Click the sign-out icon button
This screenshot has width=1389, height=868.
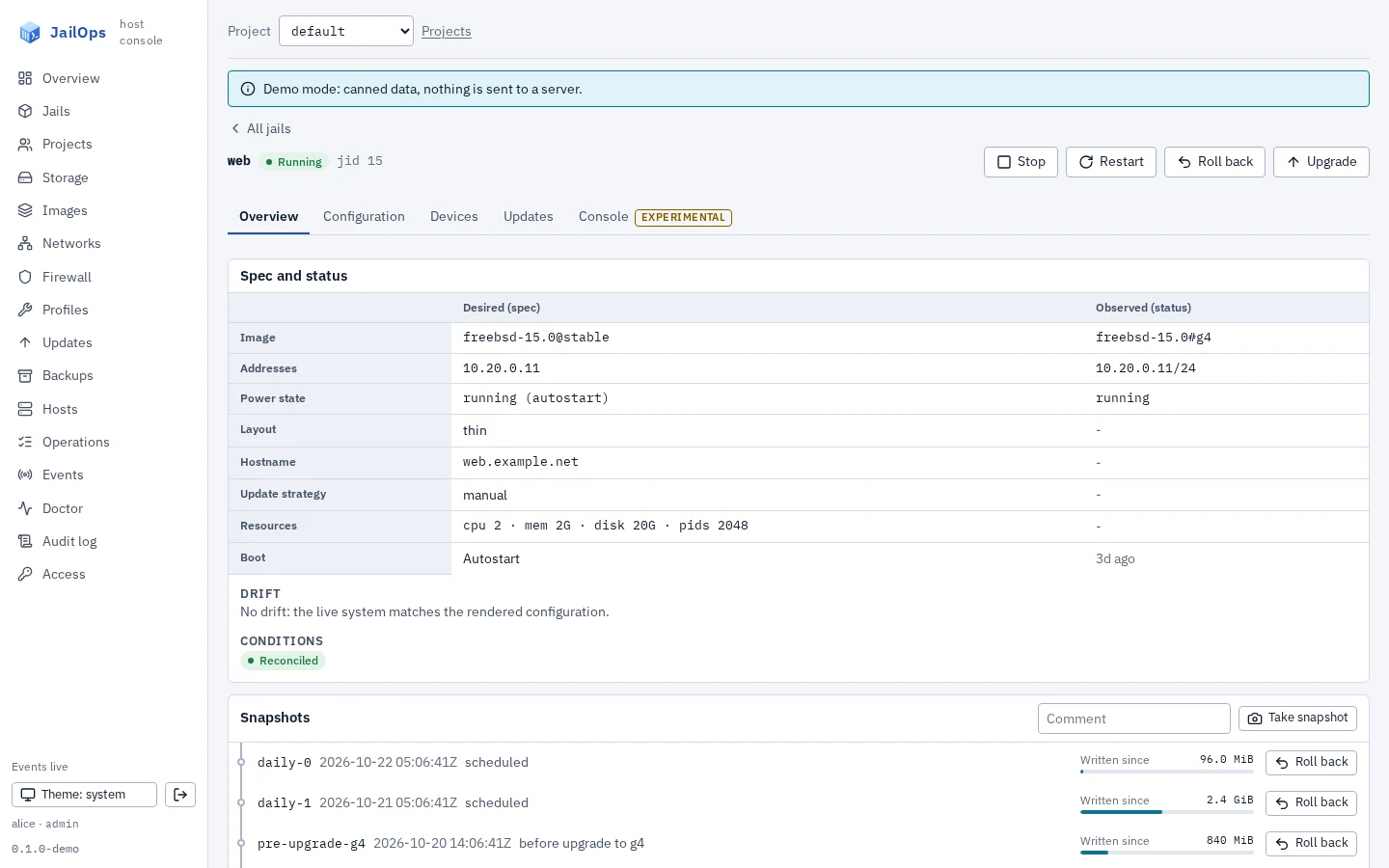[180, 795]
